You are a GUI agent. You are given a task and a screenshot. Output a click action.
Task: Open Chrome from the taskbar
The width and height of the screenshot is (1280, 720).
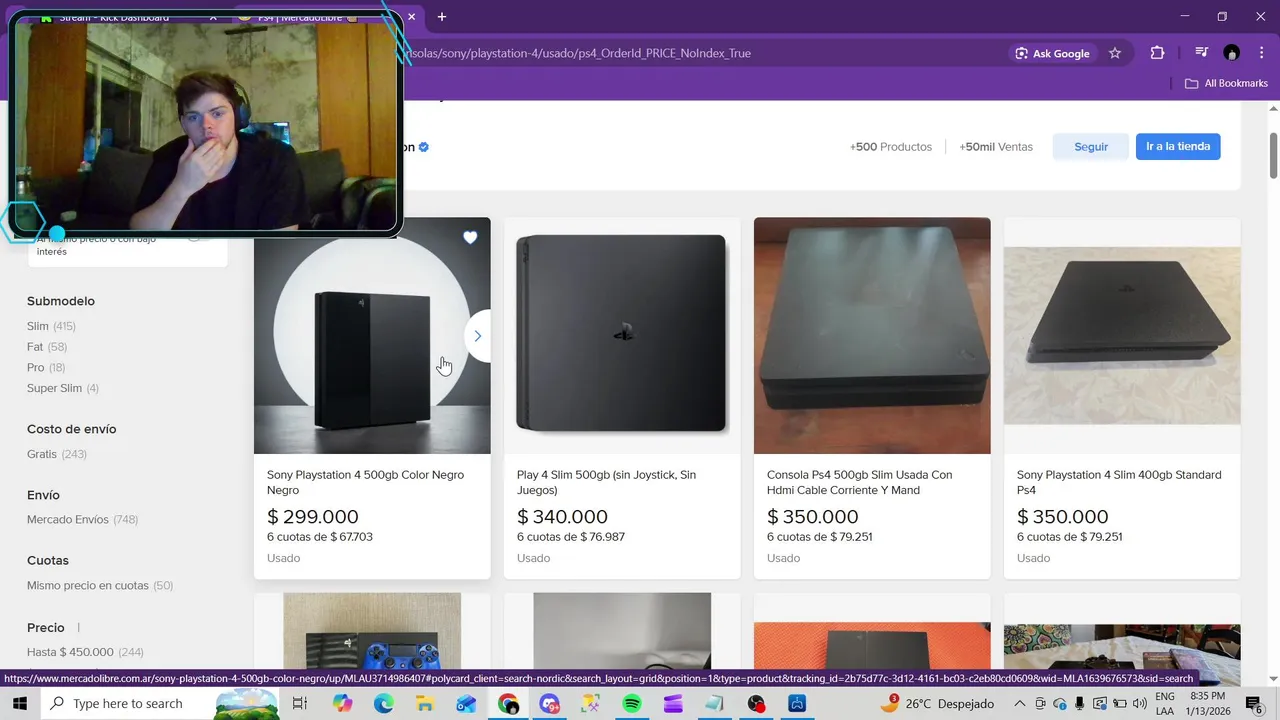pyautogui.click(x=508, y=704)
